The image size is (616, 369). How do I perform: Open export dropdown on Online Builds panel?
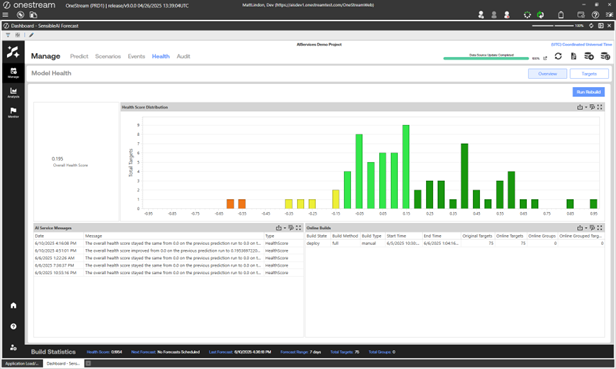(582, 228)
